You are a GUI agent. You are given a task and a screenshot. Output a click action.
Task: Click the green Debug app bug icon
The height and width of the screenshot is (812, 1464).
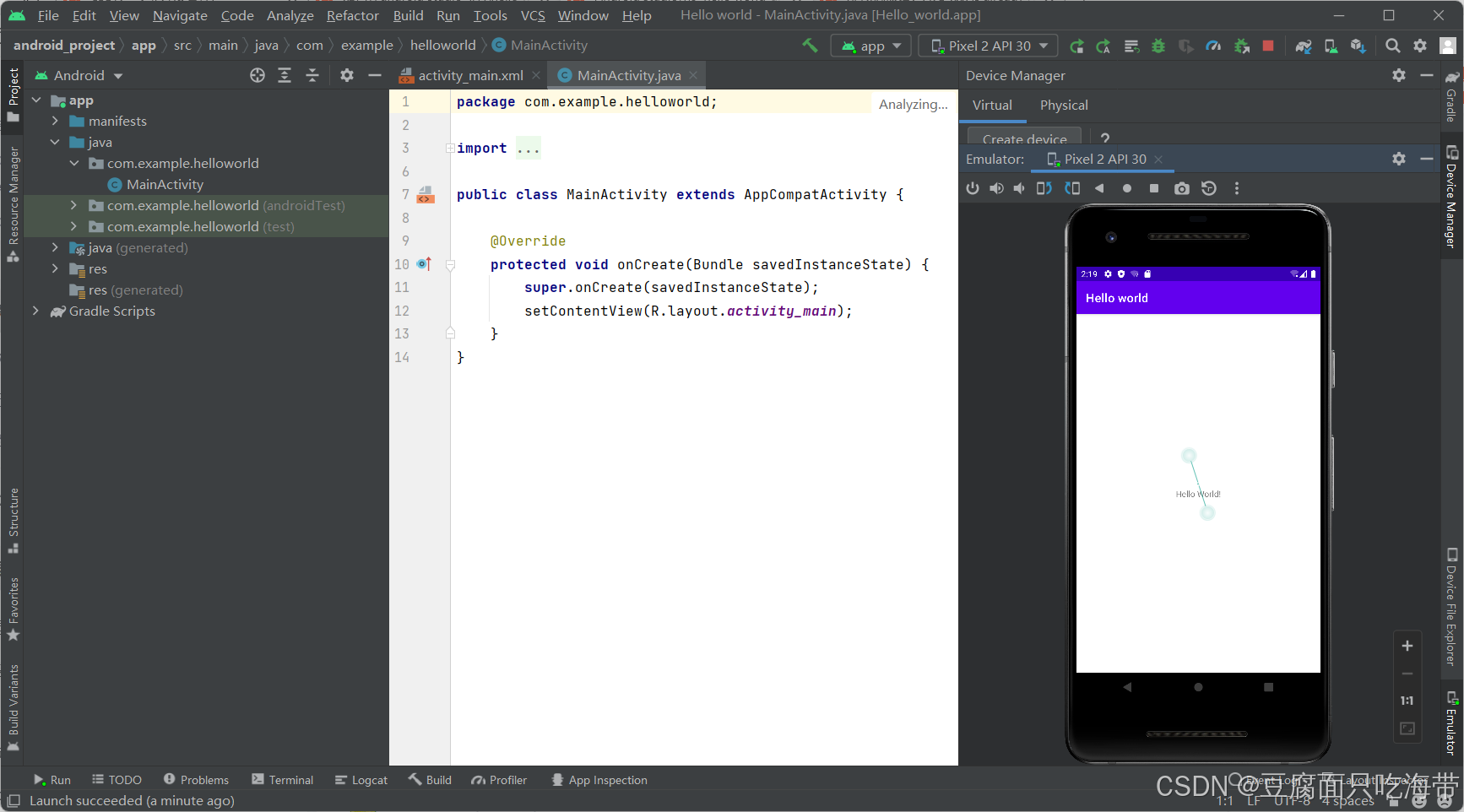(x=1158, y=46)
